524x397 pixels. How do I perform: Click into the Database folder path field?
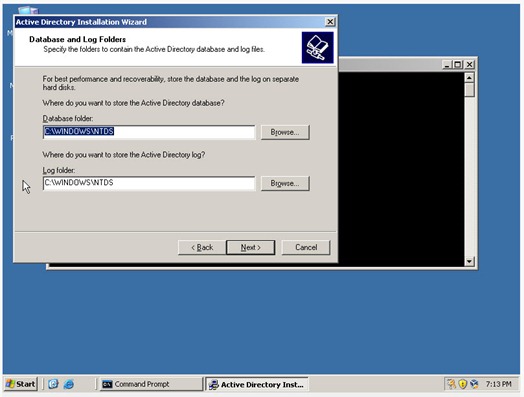coord(149,132)
